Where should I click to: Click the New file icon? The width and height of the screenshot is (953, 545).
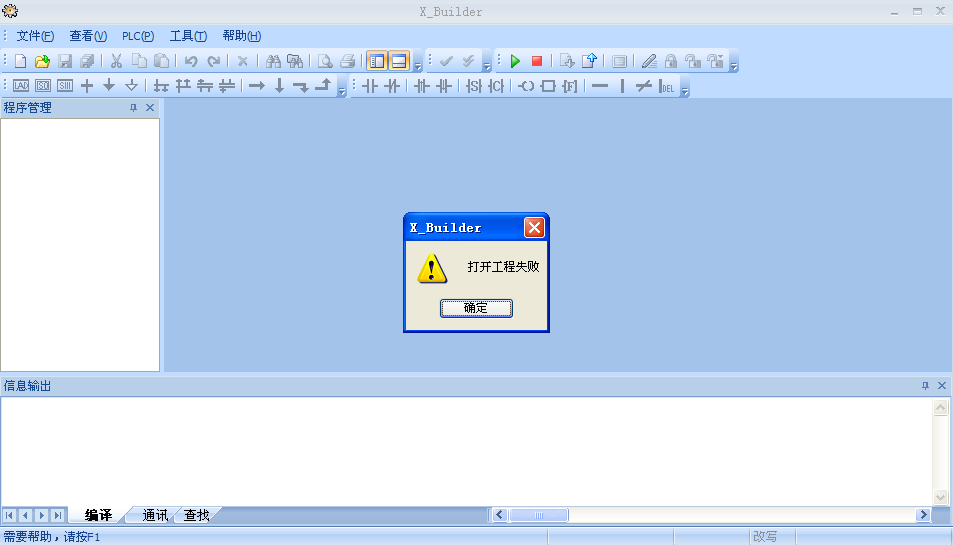(x=20, y=61)
